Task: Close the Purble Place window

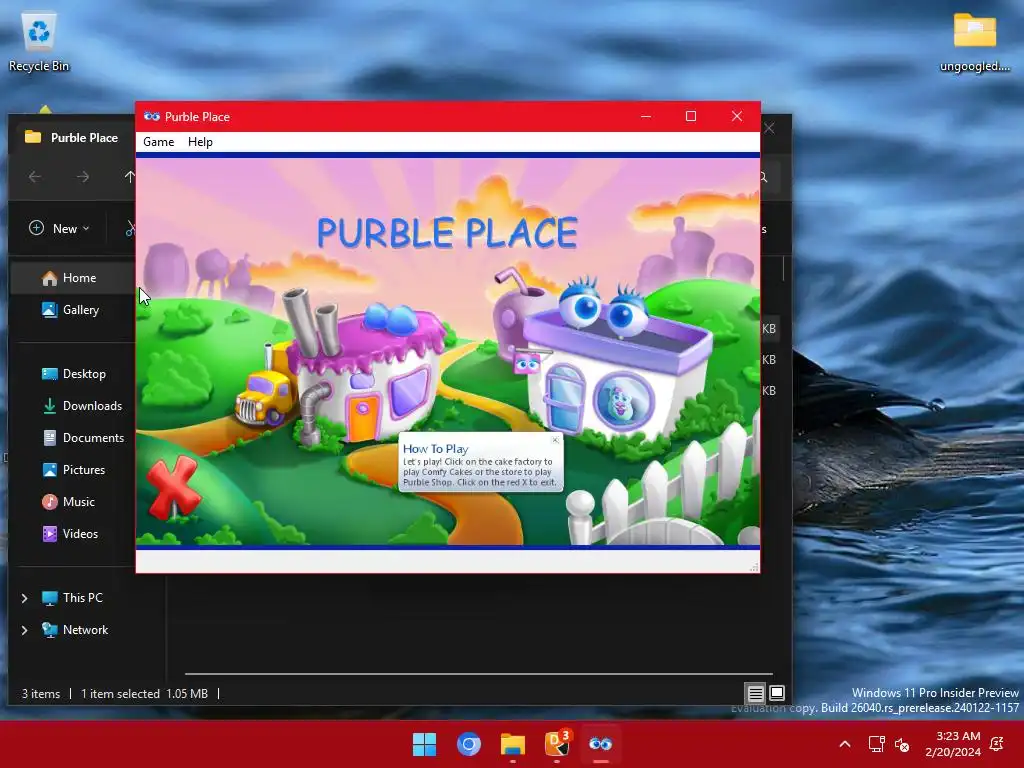Action: 737,116
